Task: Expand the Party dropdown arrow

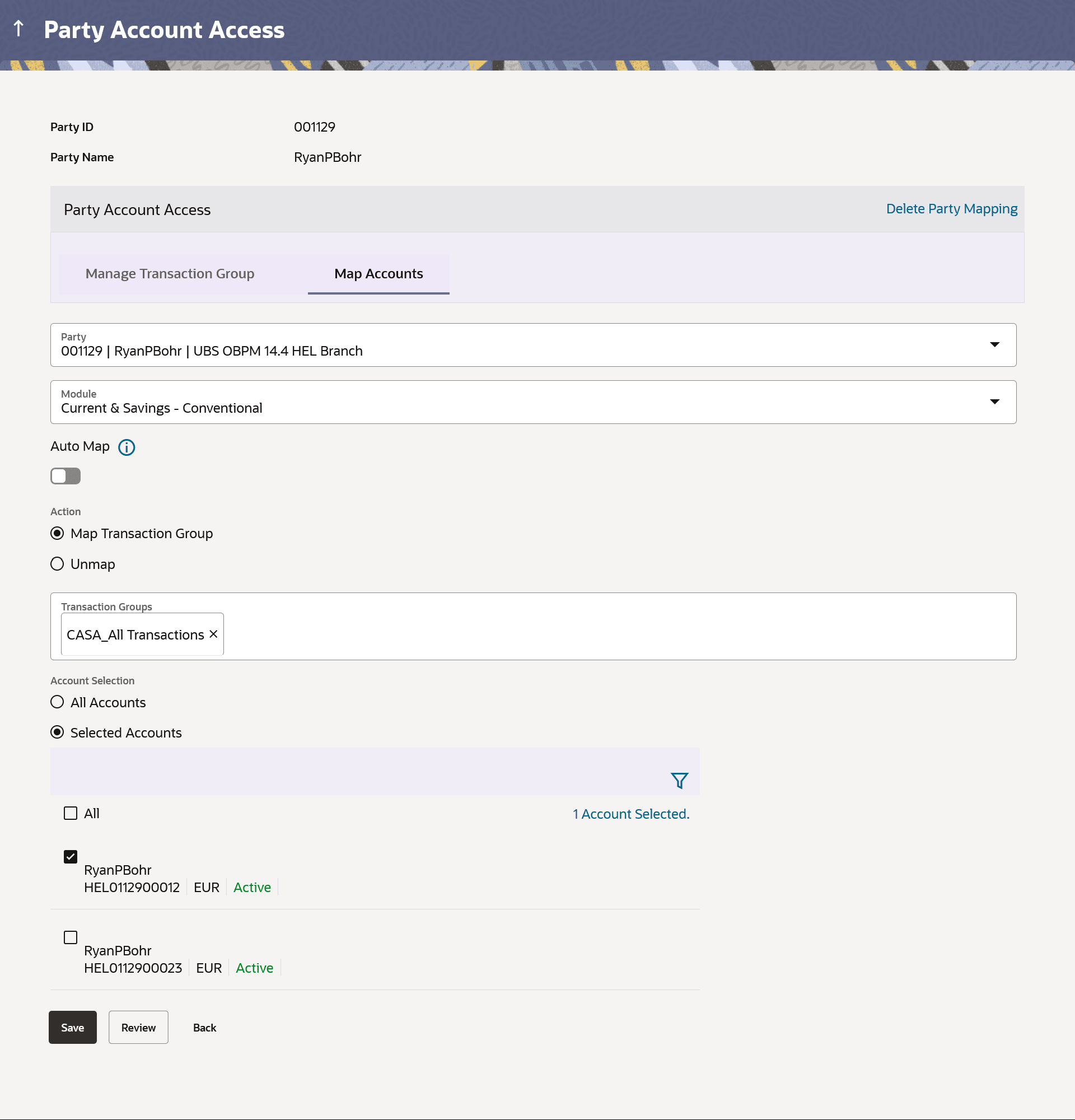Action: [994, 344]
